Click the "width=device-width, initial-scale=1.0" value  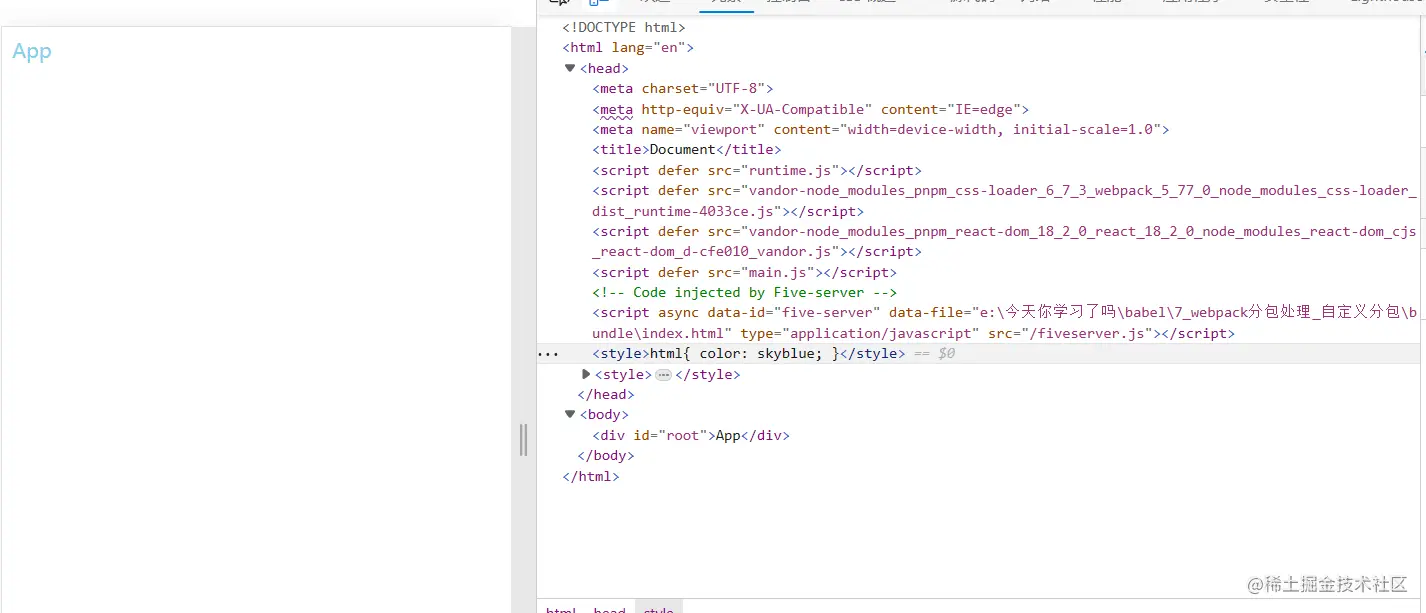click(1002, 129)
